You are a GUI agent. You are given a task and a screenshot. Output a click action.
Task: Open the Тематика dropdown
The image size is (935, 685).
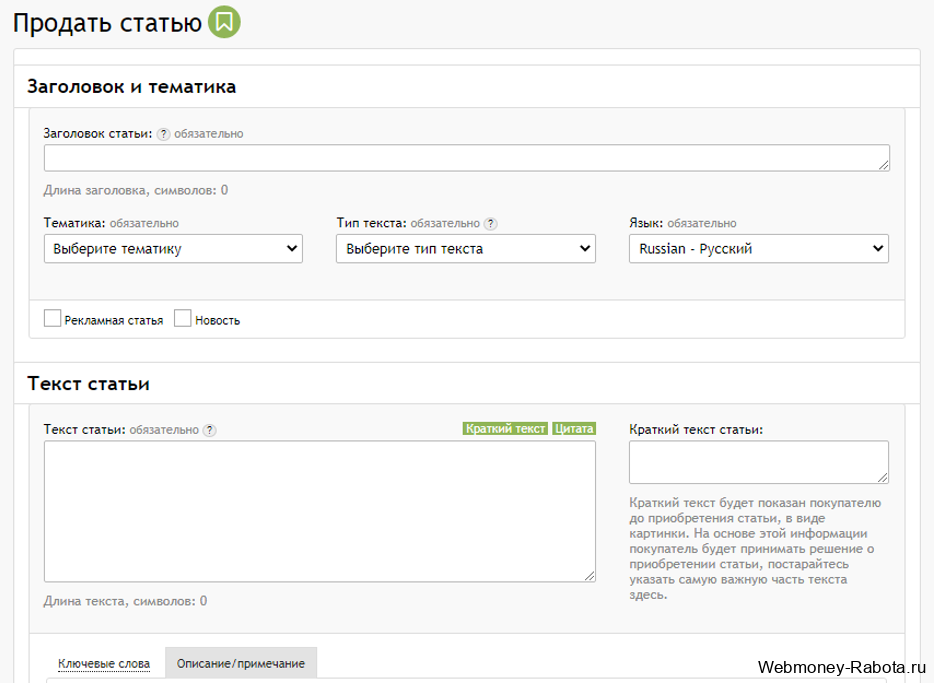tap(173, 249)
